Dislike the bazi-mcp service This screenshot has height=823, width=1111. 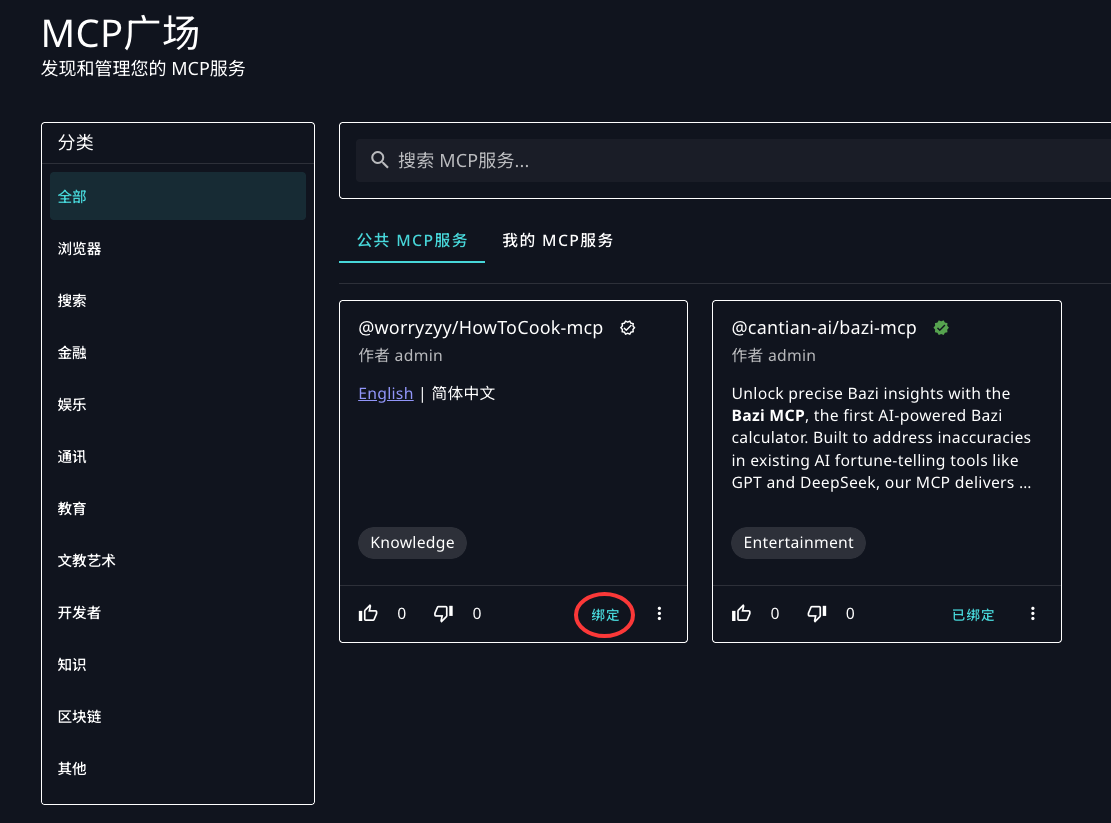point(816,613)
